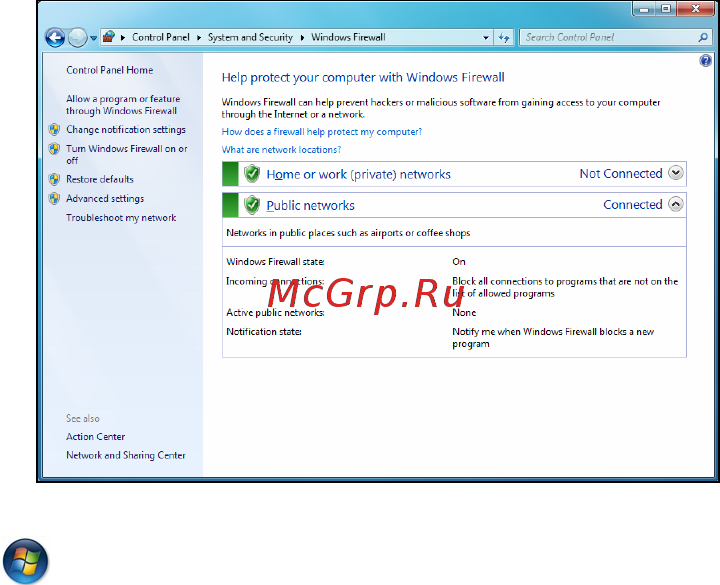Go back with the blue Back arrow
The height and width of the screenshot is (585, 720).
[x=55, y=38]
